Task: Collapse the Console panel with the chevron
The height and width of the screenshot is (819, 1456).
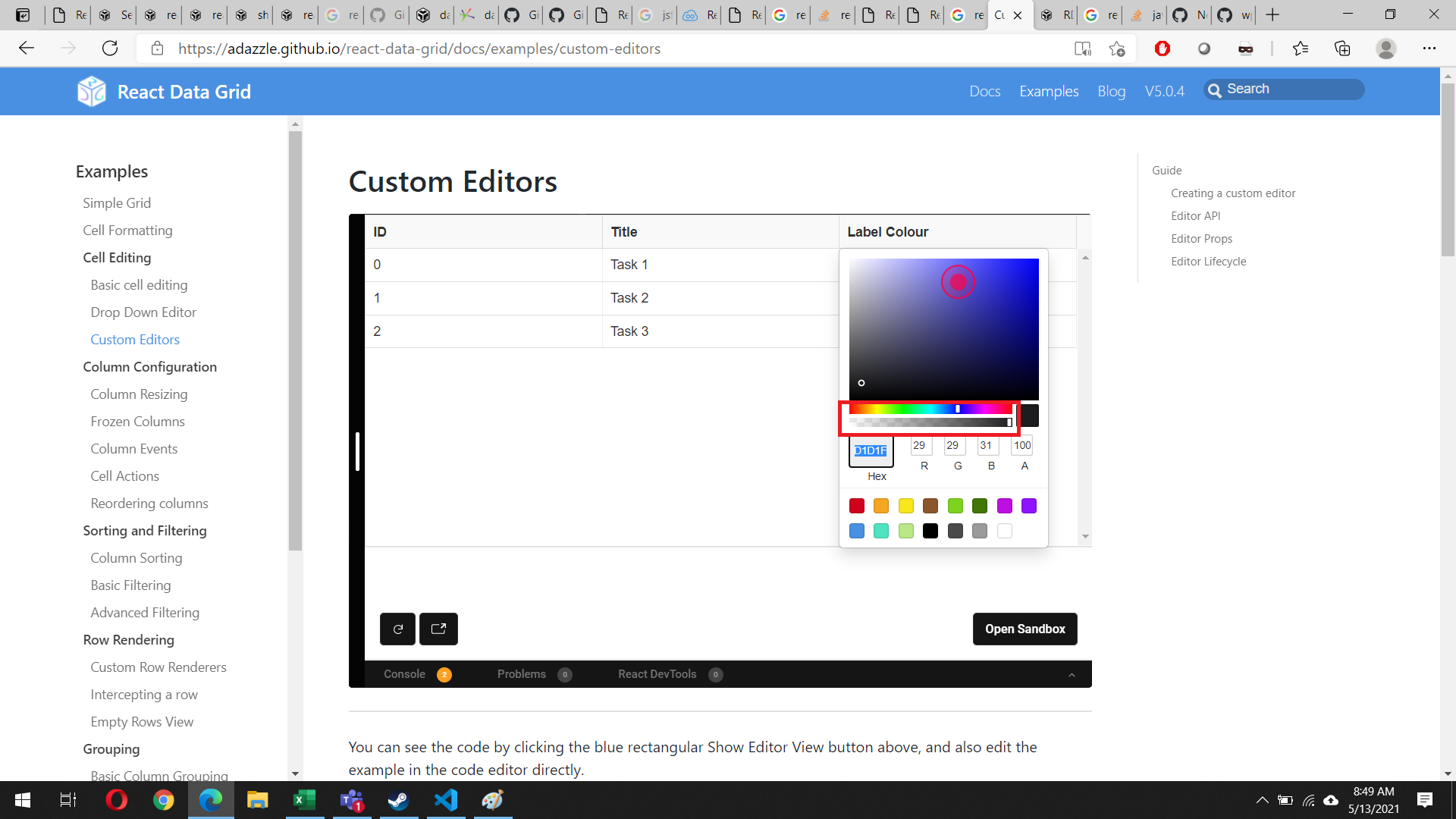Action: [1072, 674]
